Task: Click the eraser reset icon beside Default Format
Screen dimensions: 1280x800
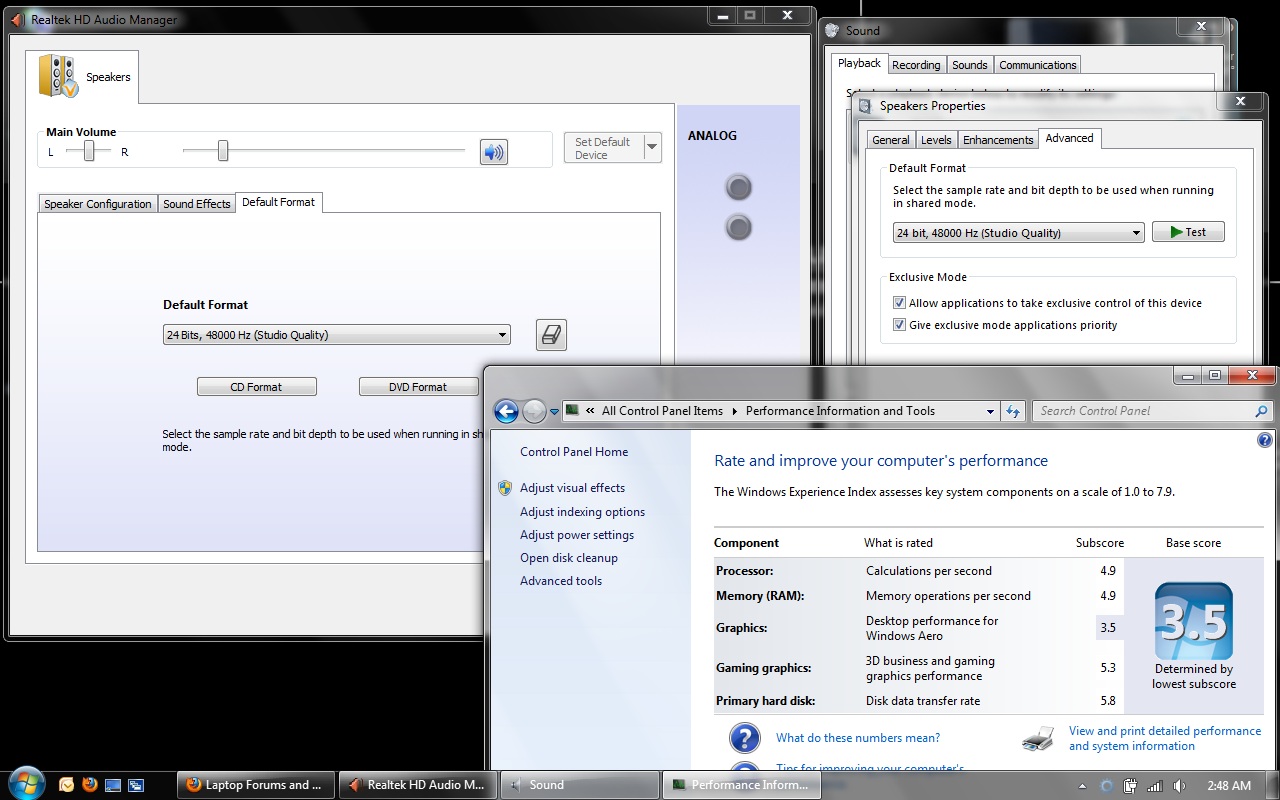Action: (x=551, y=335)
